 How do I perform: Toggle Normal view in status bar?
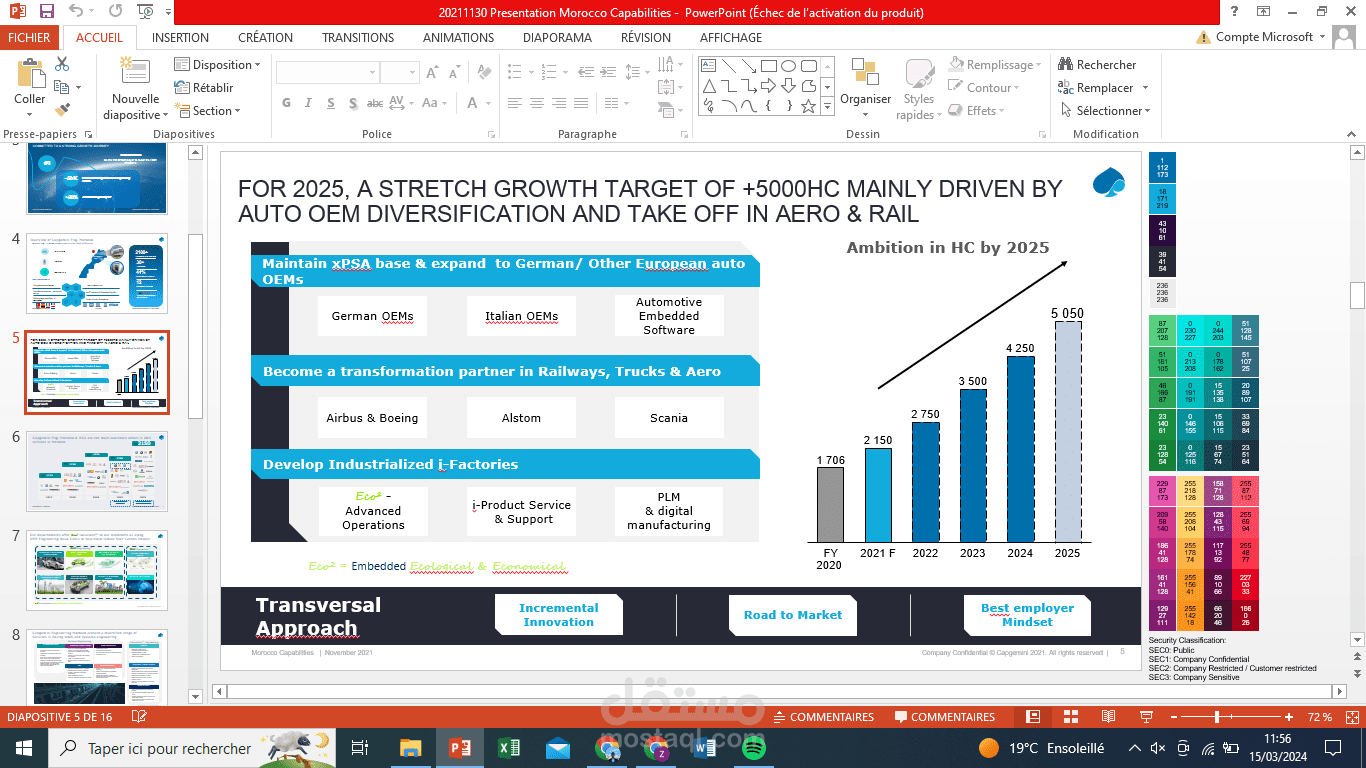tap(1034, 717)
